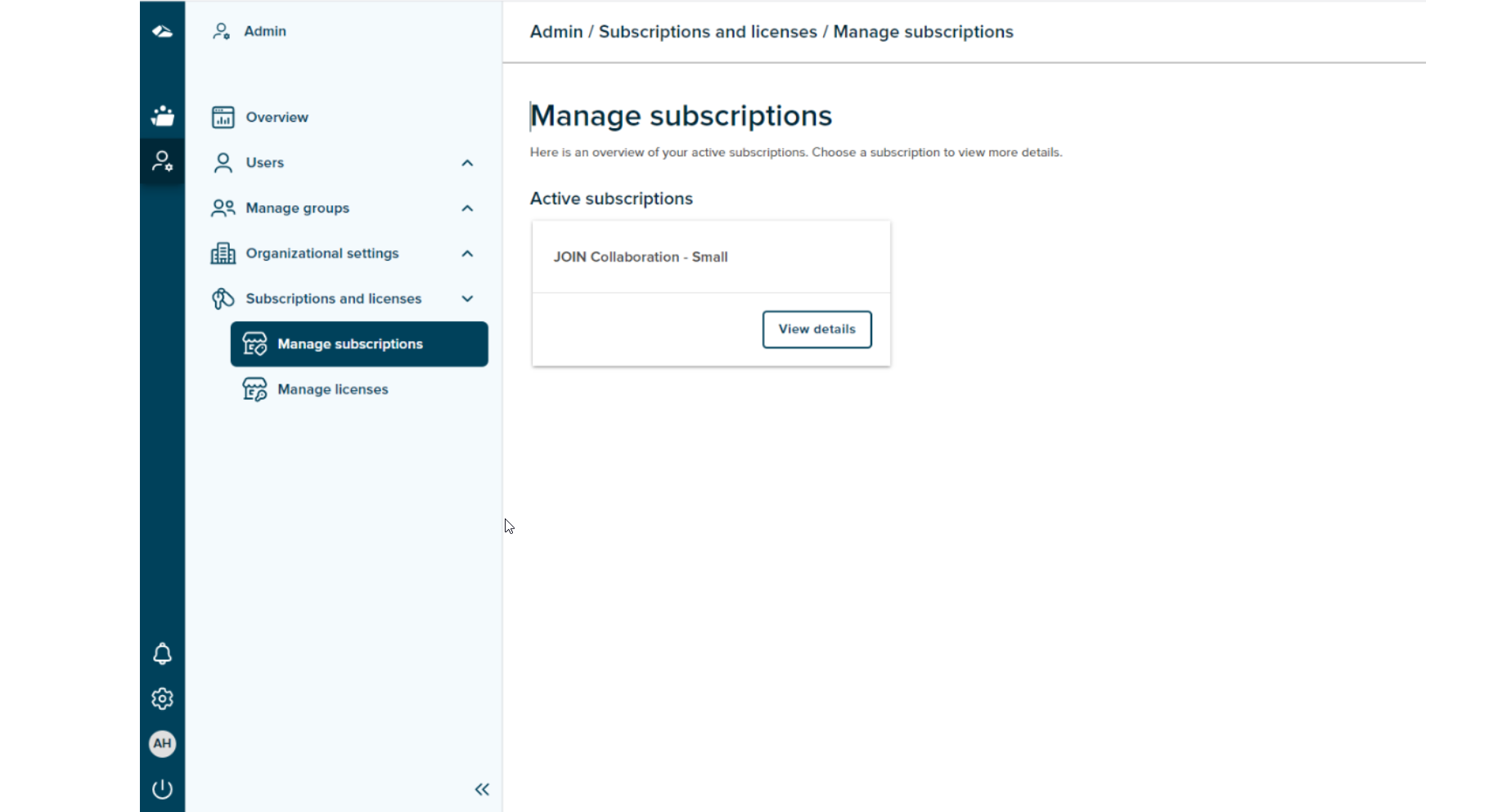Viewport: 1507px width, 812px height.
Task: Click the Manage subscriptions page heading
Action: click(x=681, y=116)
